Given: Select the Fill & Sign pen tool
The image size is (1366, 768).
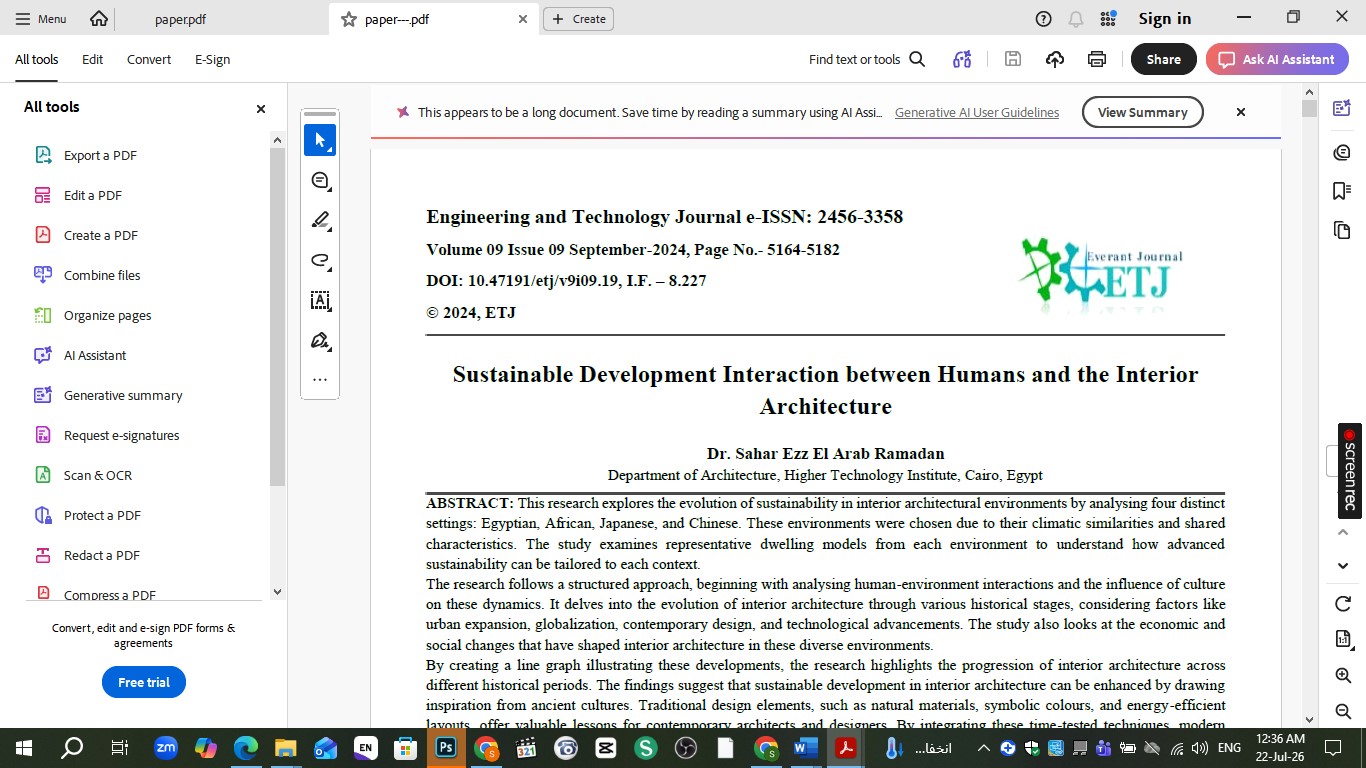Looking at the screenshot, I should coord(320,340).
